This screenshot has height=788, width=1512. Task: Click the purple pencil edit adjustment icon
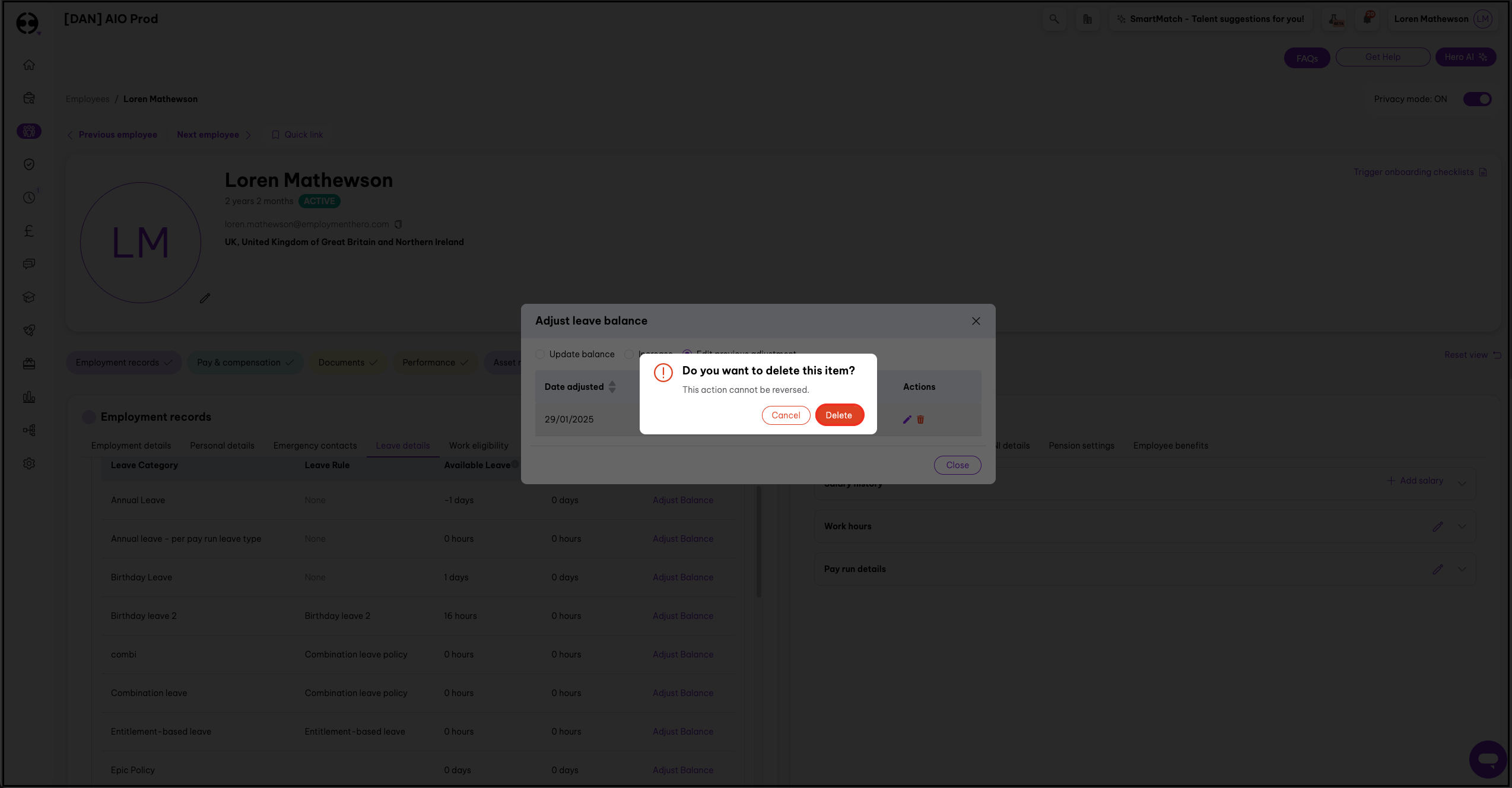(907, 420)
